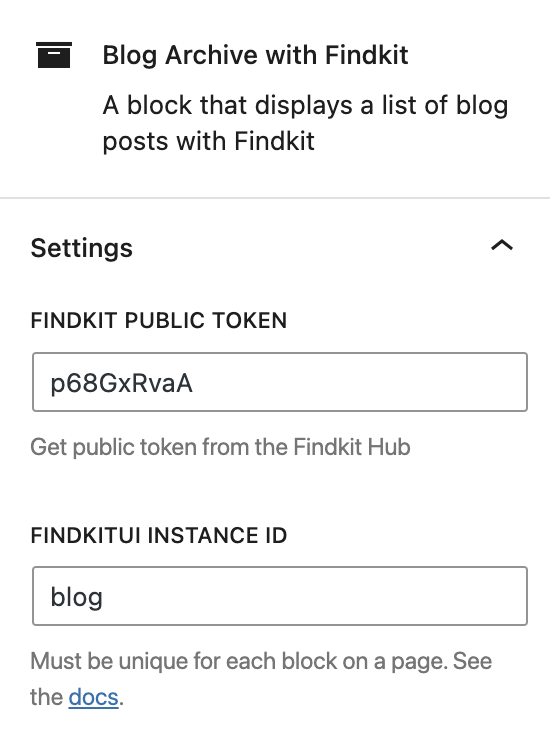Click the 'FINDKITUI INSTANCE ID' field label

[159, 535]
